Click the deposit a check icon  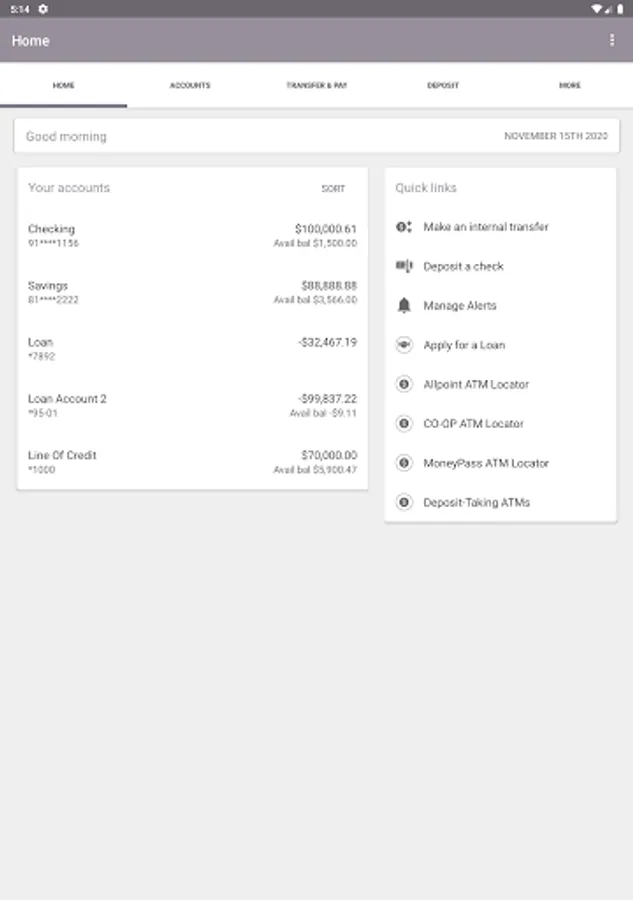[x=404, y=266]
